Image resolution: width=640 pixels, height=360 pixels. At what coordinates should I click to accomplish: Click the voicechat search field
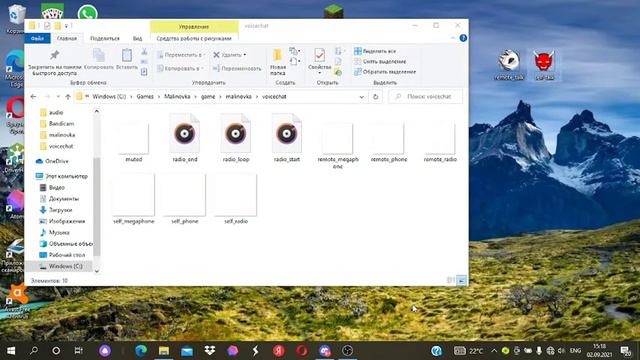pyautogui.click(x=425, y=97)
